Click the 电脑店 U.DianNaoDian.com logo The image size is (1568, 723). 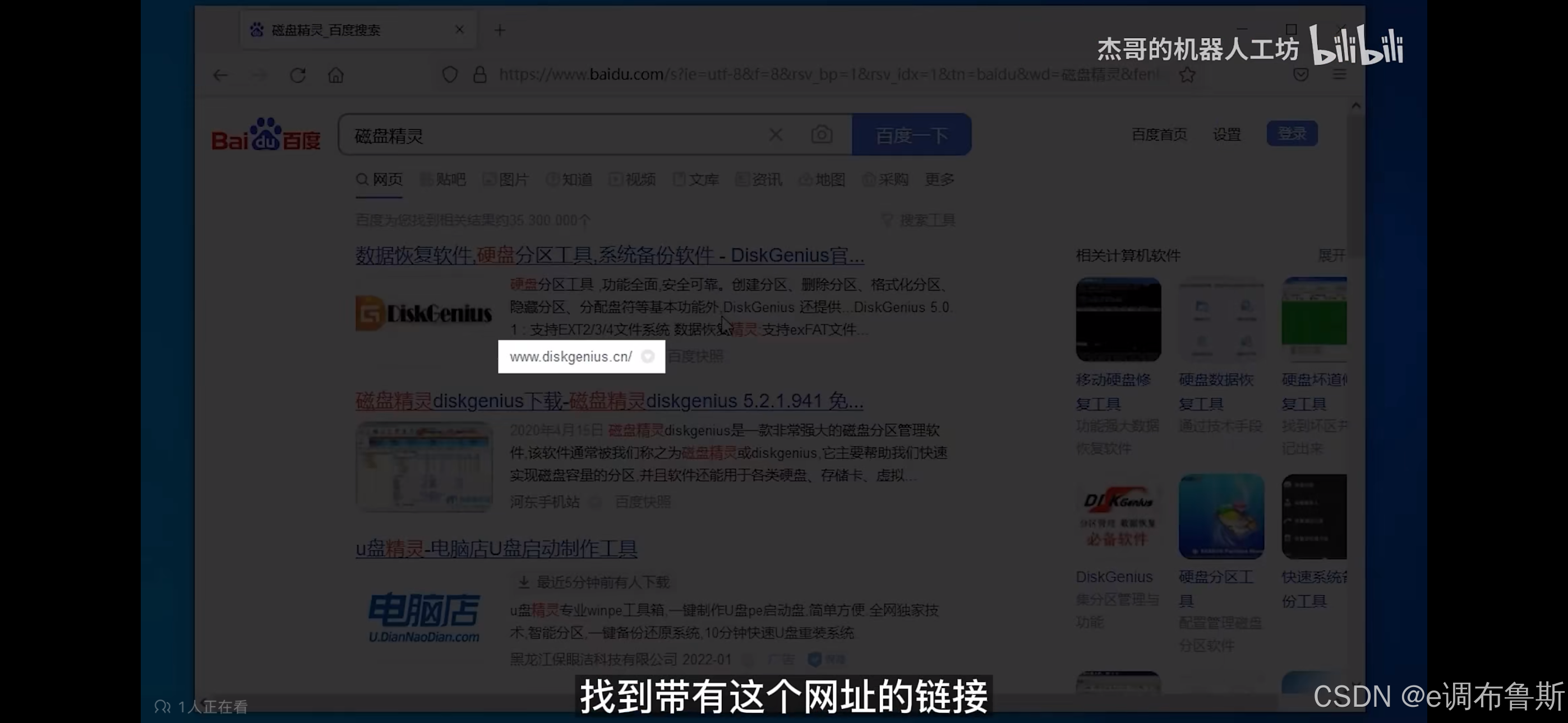click(x=425, y=618)
